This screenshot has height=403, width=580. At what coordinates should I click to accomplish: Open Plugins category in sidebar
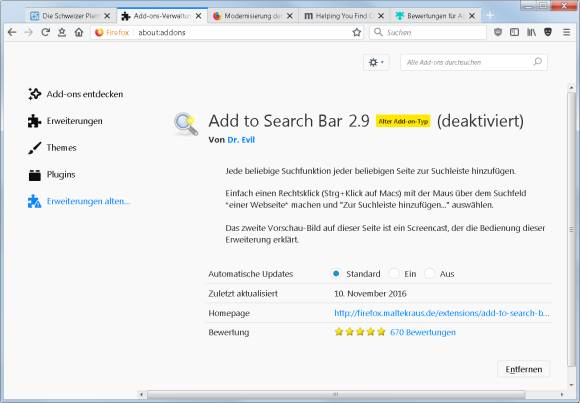click(x=52, y=174)
